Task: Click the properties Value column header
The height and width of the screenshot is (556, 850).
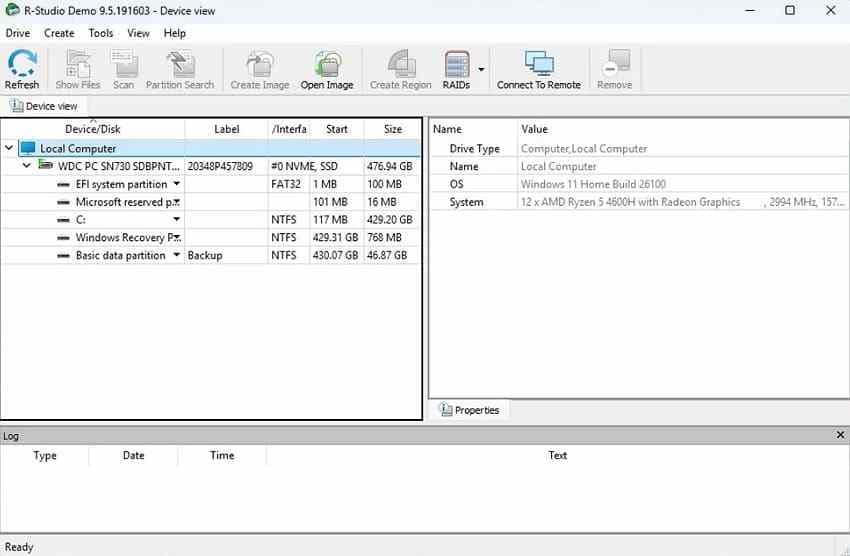Action: coord(535,129)
